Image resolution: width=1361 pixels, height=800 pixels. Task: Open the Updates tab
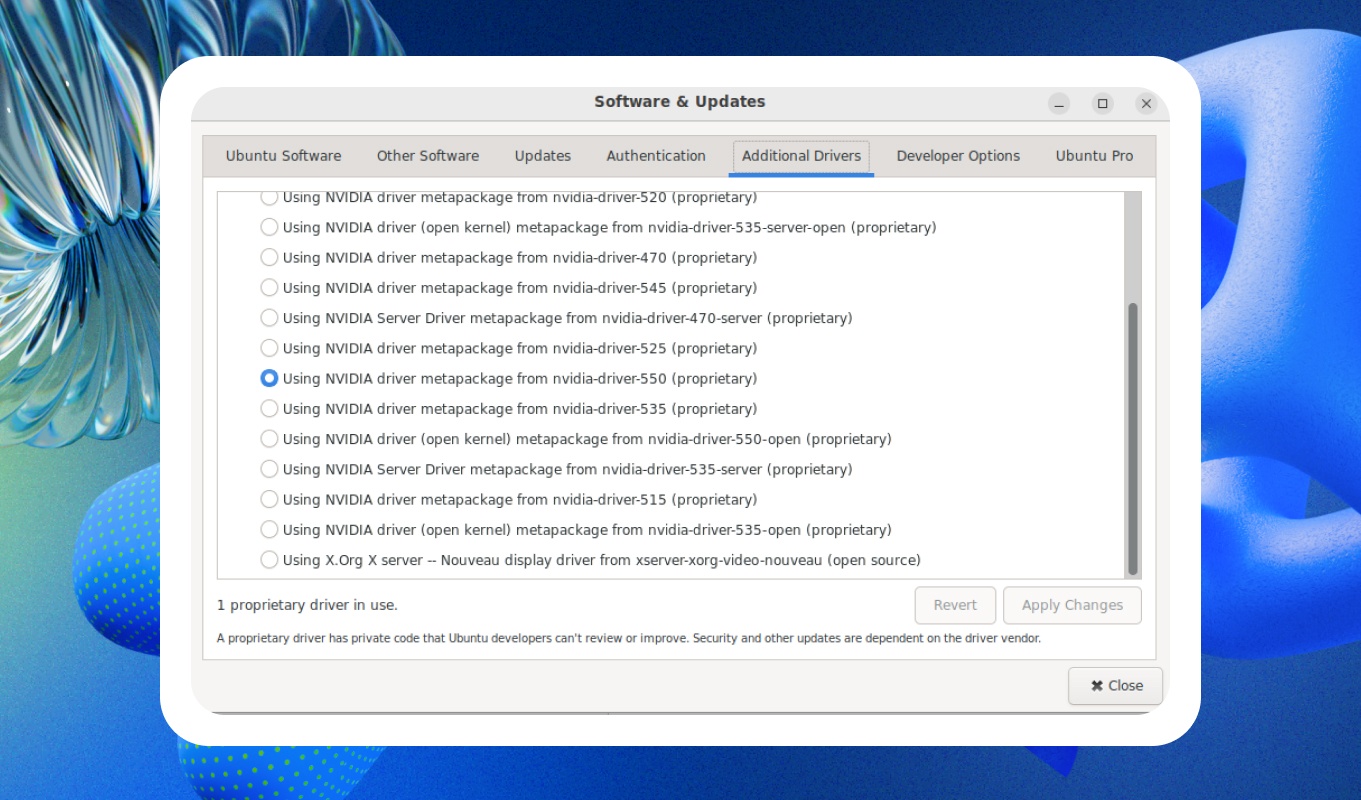tap(543, 156)
